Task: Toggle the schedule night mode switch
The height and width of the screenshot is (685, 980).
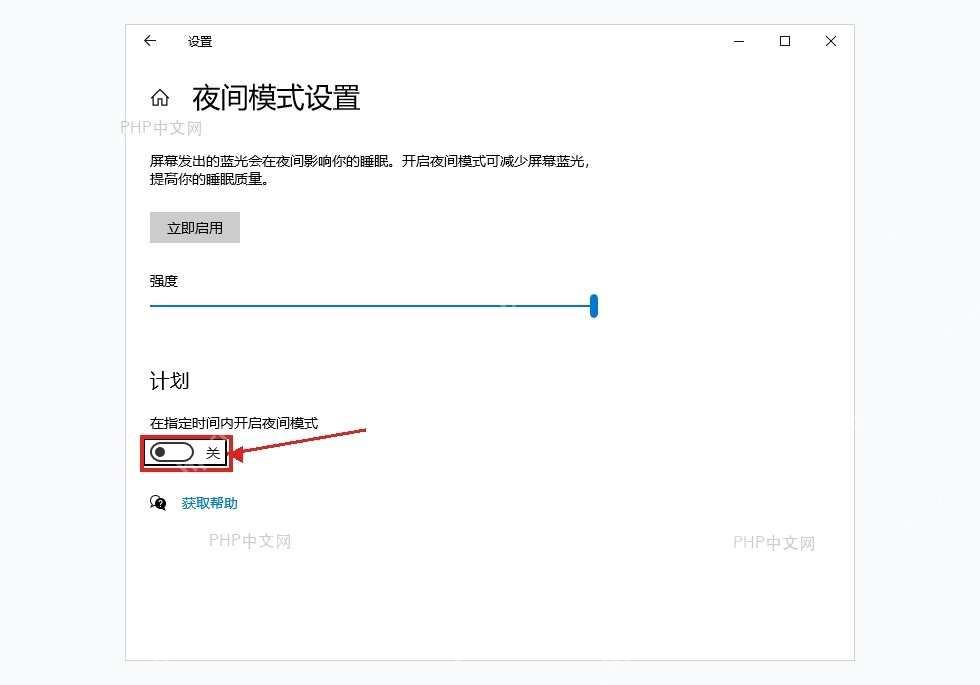Action: point(172,452)
